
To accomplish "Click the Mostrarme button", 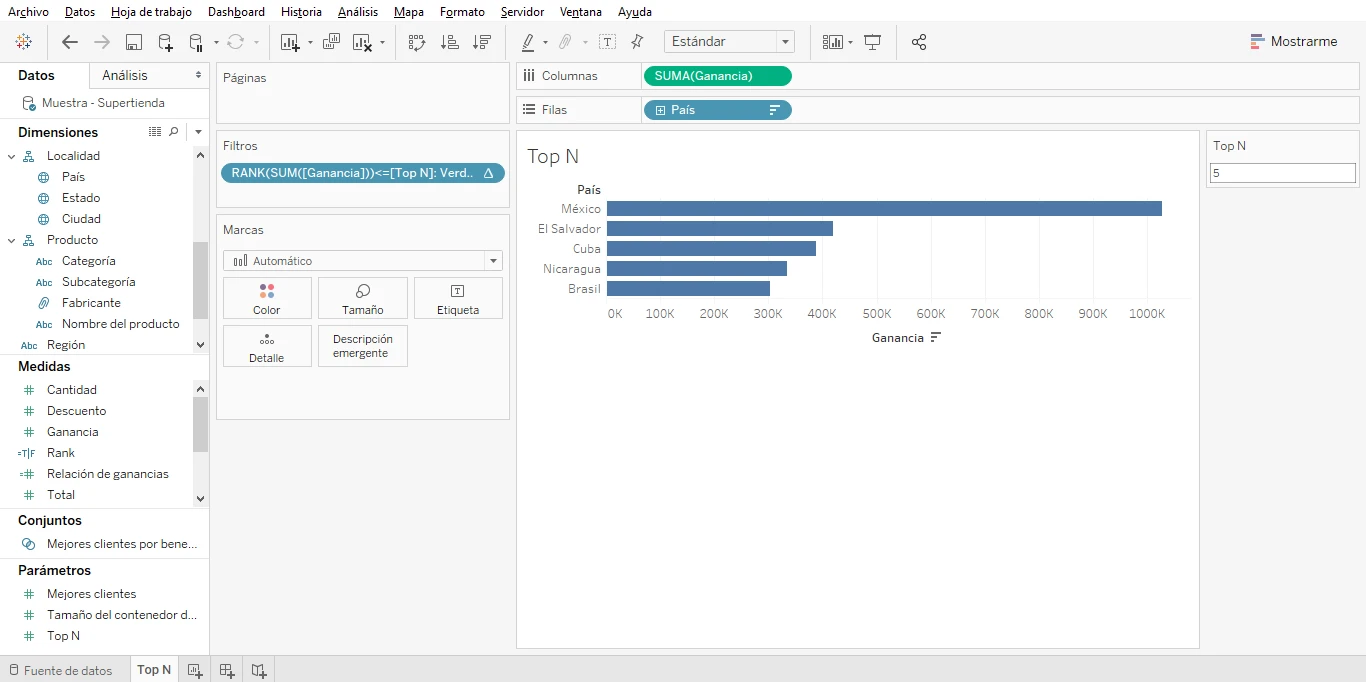I will coord(1293,42).
